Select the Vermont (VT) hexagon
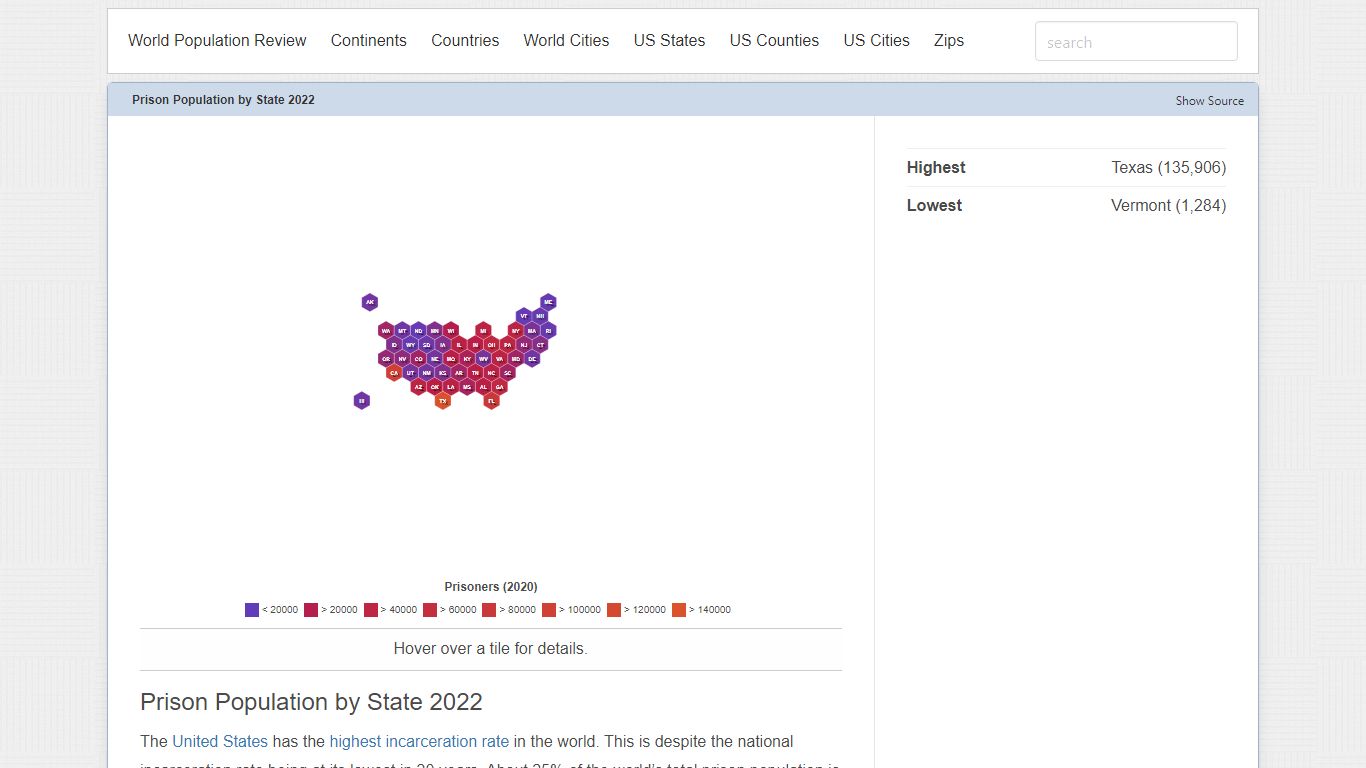 [x=524, y=316]
